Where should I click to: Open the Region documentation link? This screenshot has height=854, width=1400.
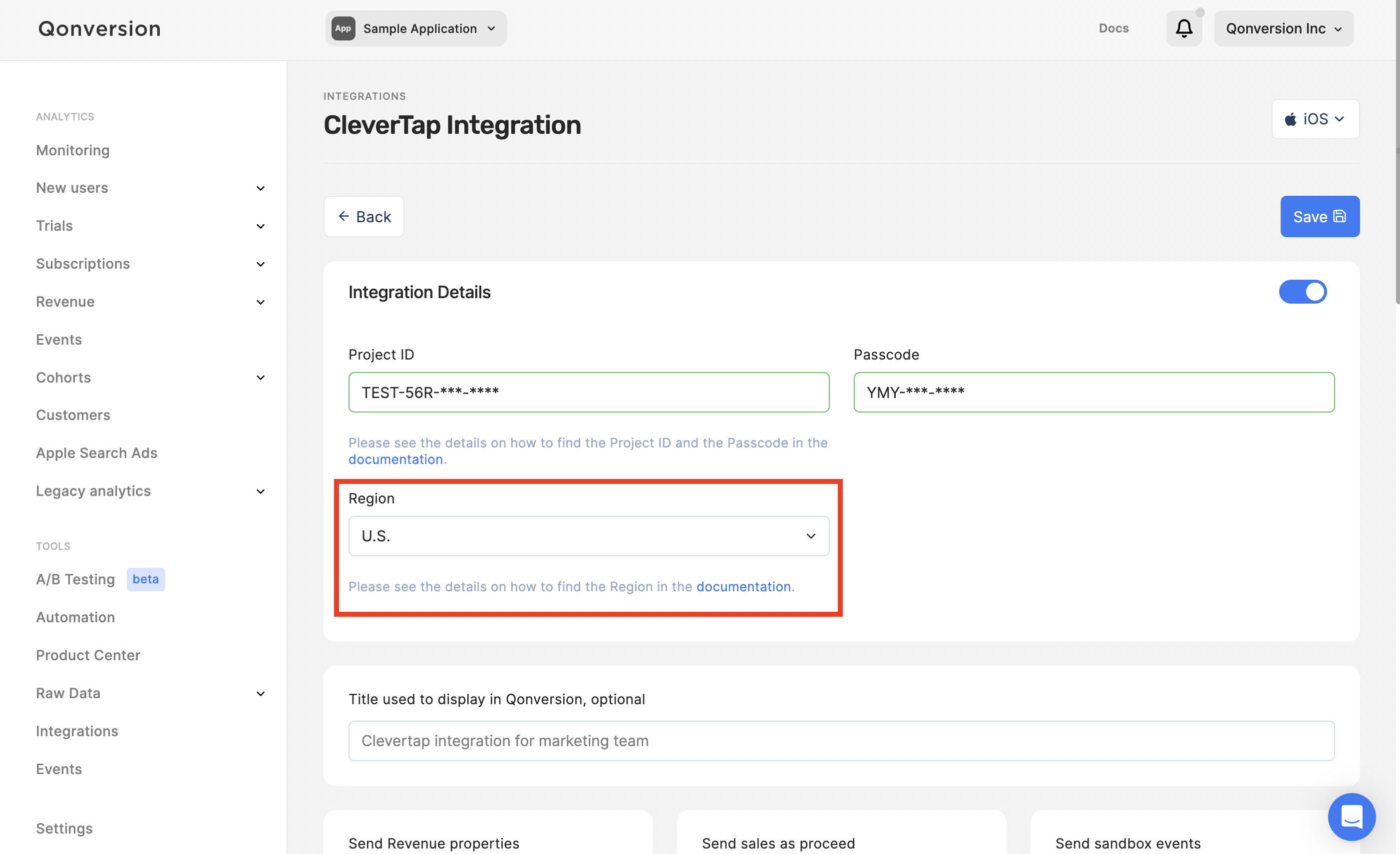tap(743, 586)
